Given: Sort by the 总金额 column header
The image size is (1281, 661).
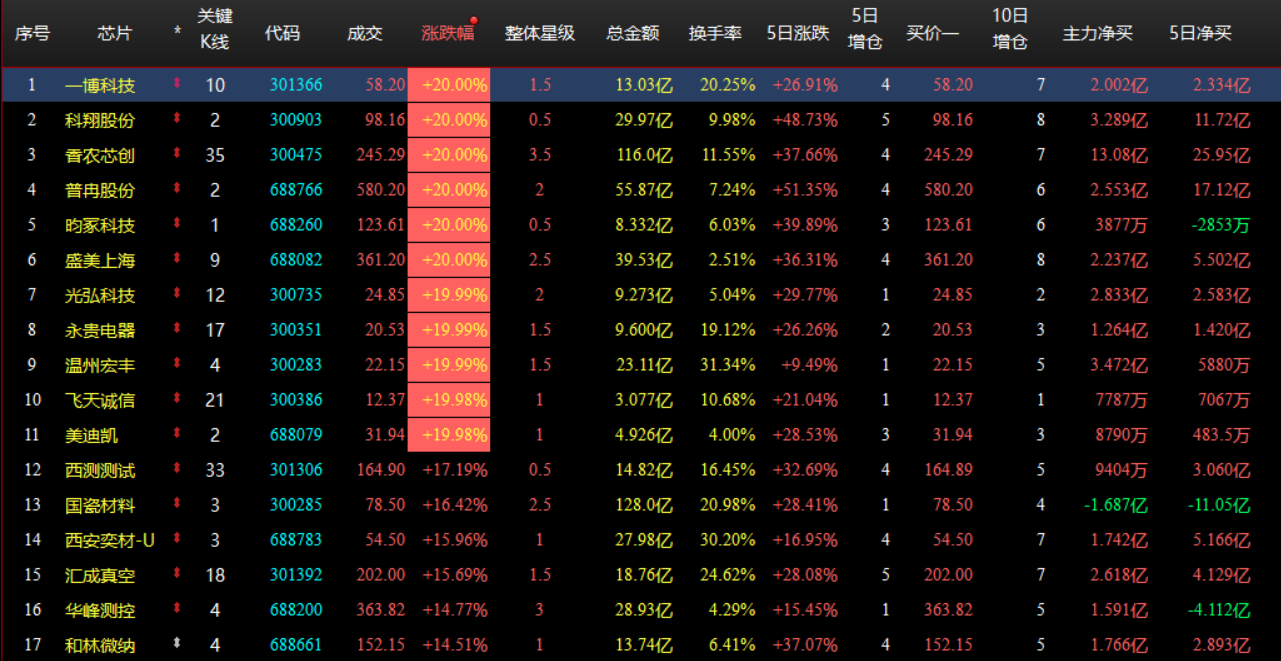Looking at the screenshot, I should point(633,32).
